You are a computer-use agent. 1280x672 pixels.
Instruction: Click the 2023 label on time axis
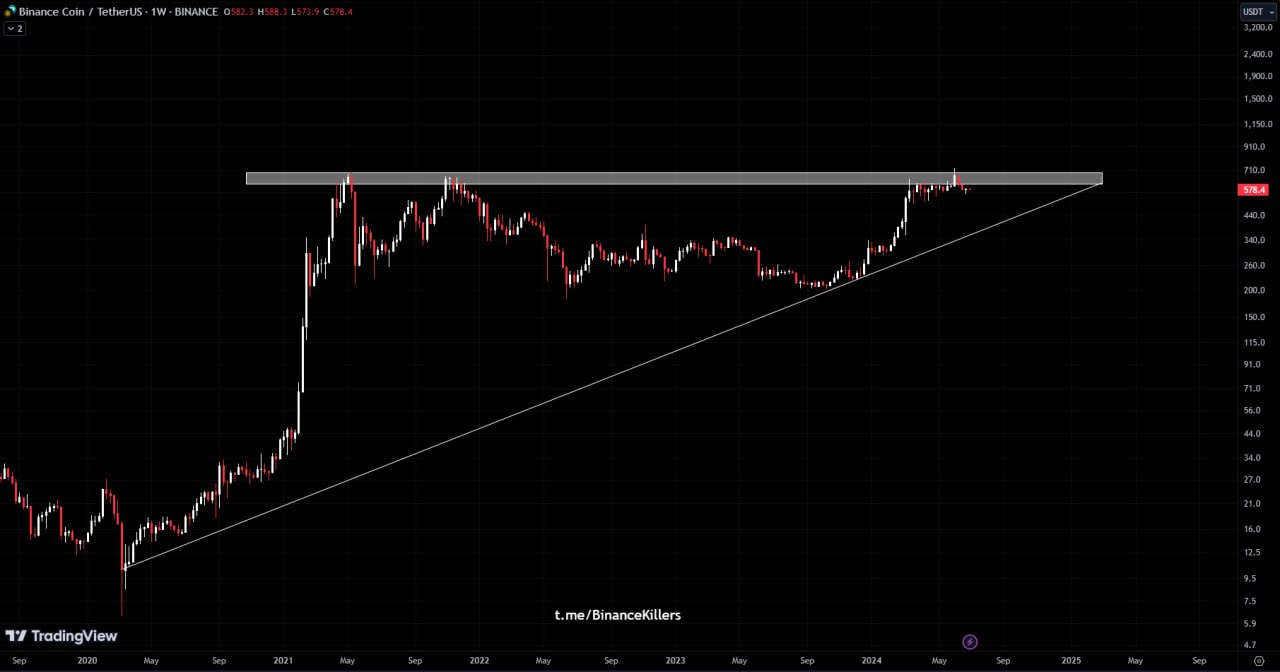pos(675,661)
